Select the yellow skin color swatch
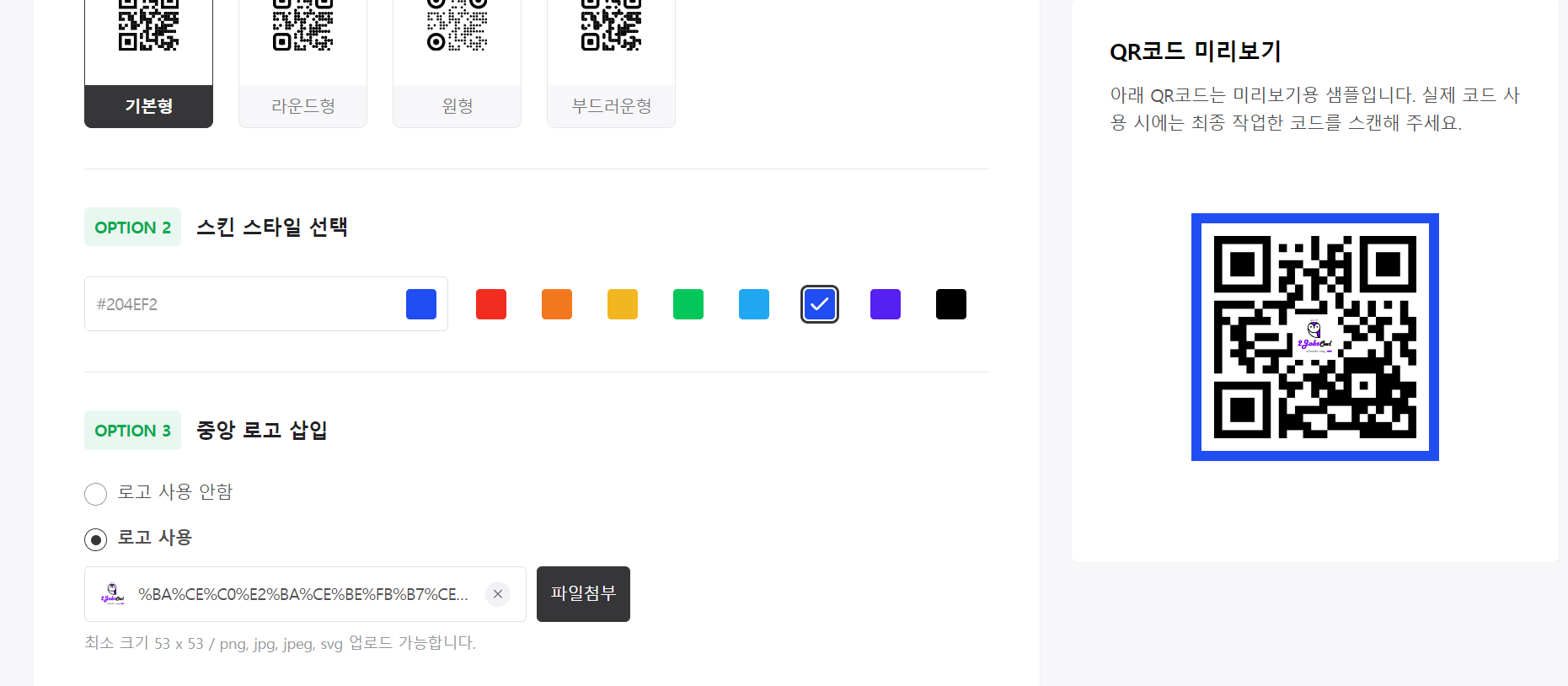 point(623,304)
